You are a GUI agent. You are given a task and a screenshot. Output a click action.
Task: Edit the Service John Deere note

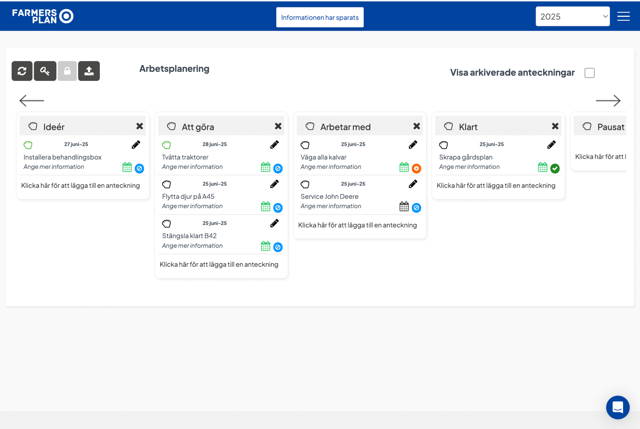coord(412,184)
